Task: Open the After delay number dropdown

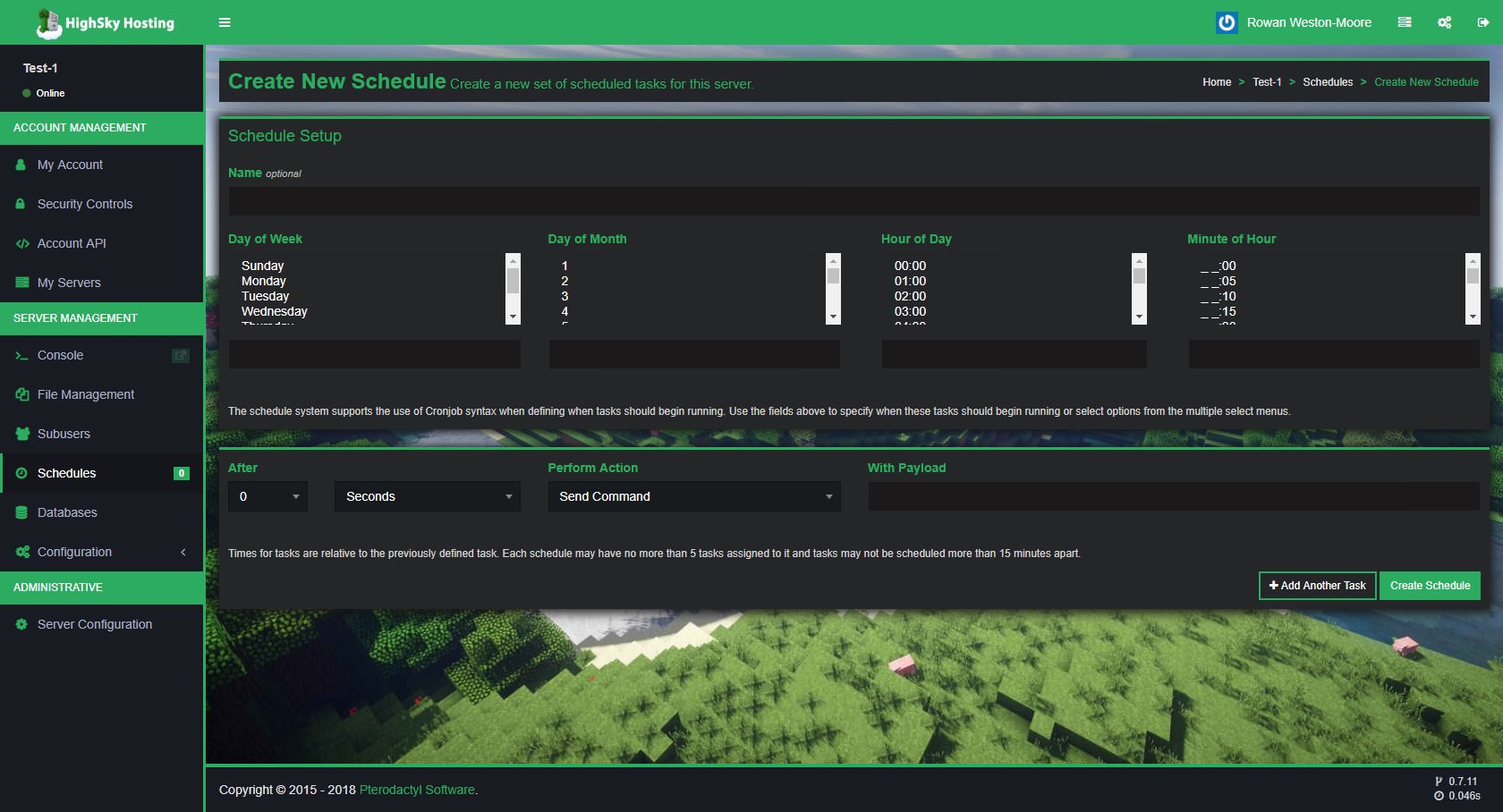Action: [267, 496]
